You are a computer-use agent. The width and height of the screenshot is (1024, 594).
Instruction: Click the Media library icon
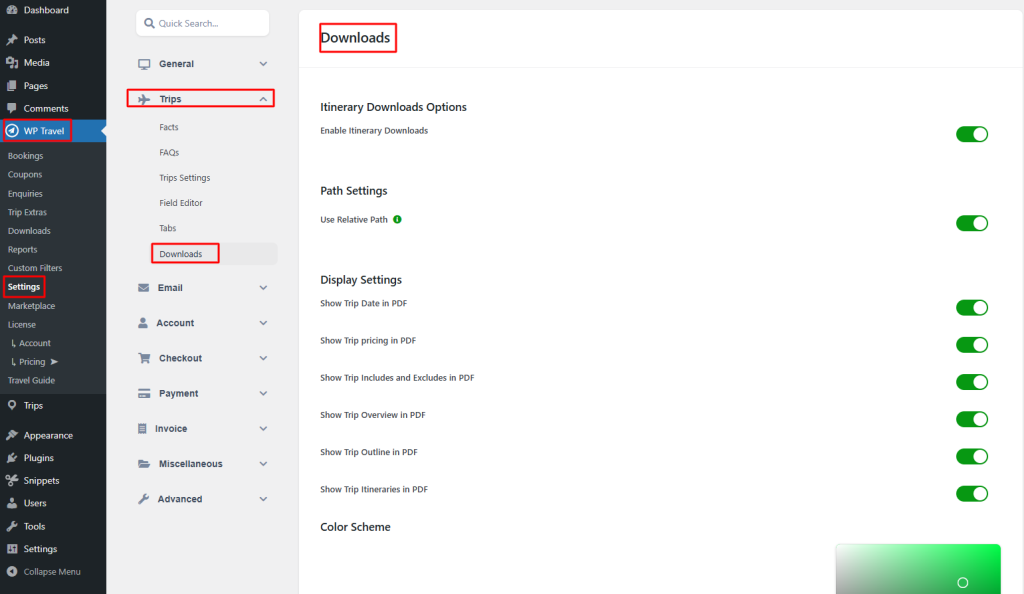(12, 63)
